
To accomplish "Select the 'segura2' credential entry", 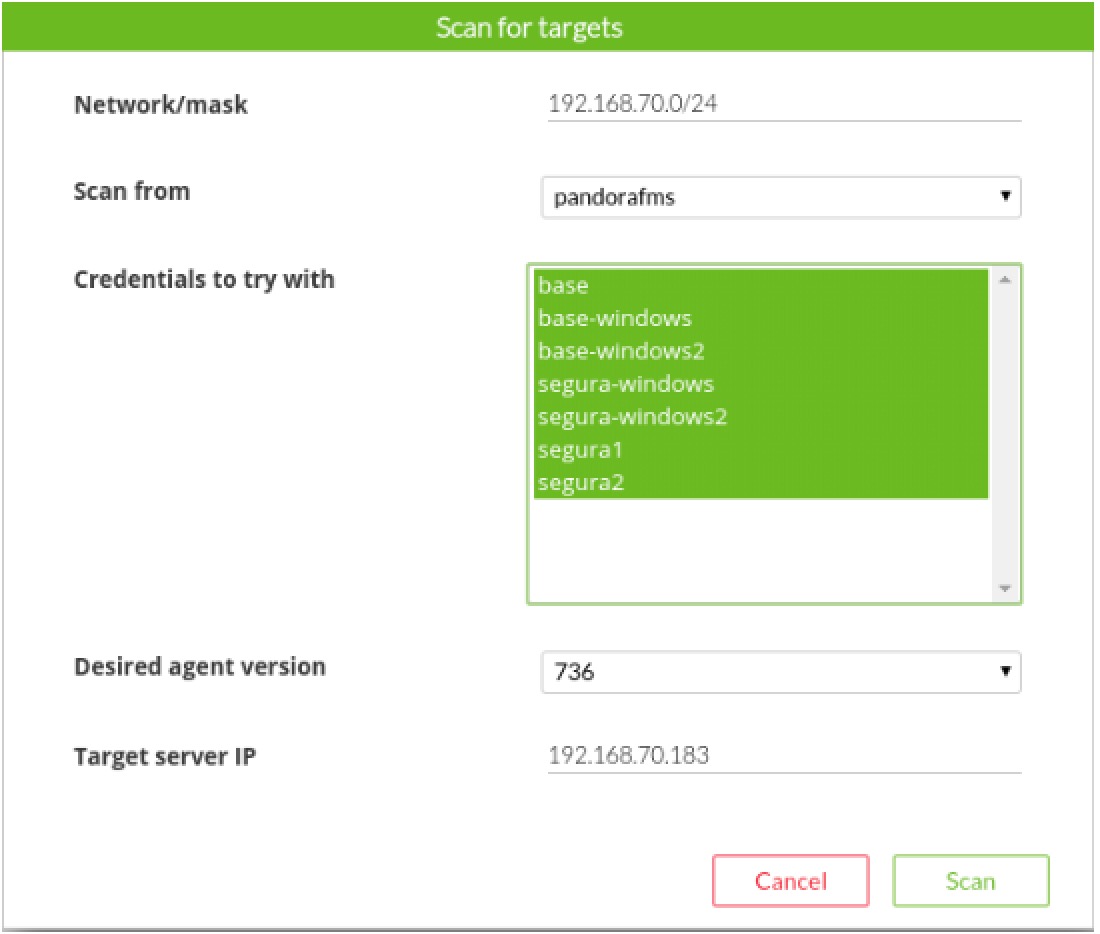I will (760, 483).
